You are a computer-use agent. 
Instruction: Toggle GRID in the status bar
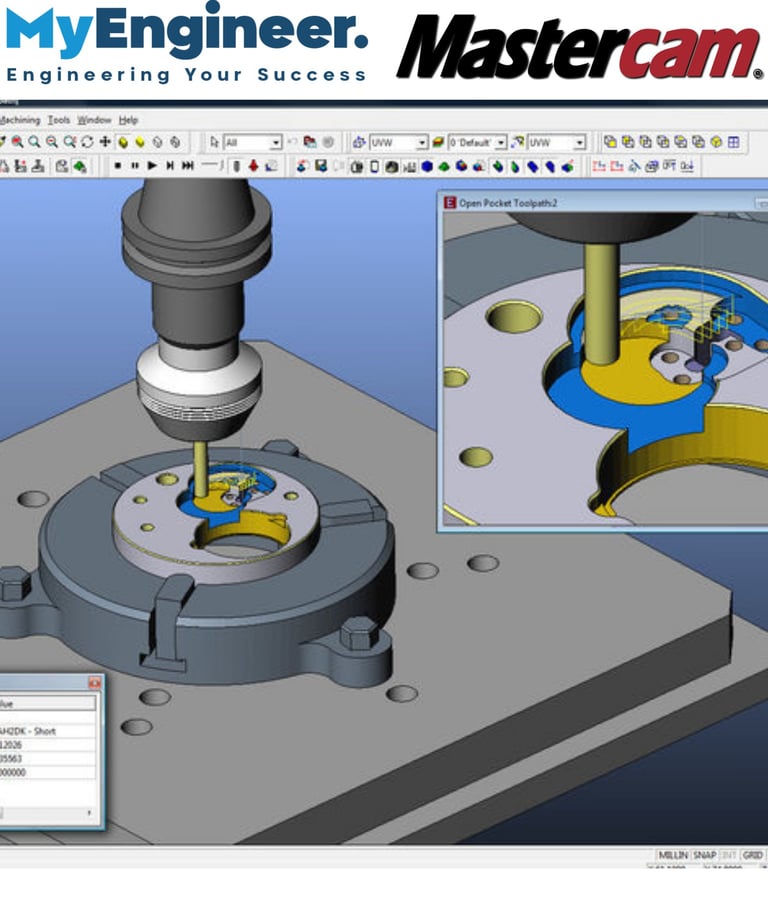tap(753, 855)
